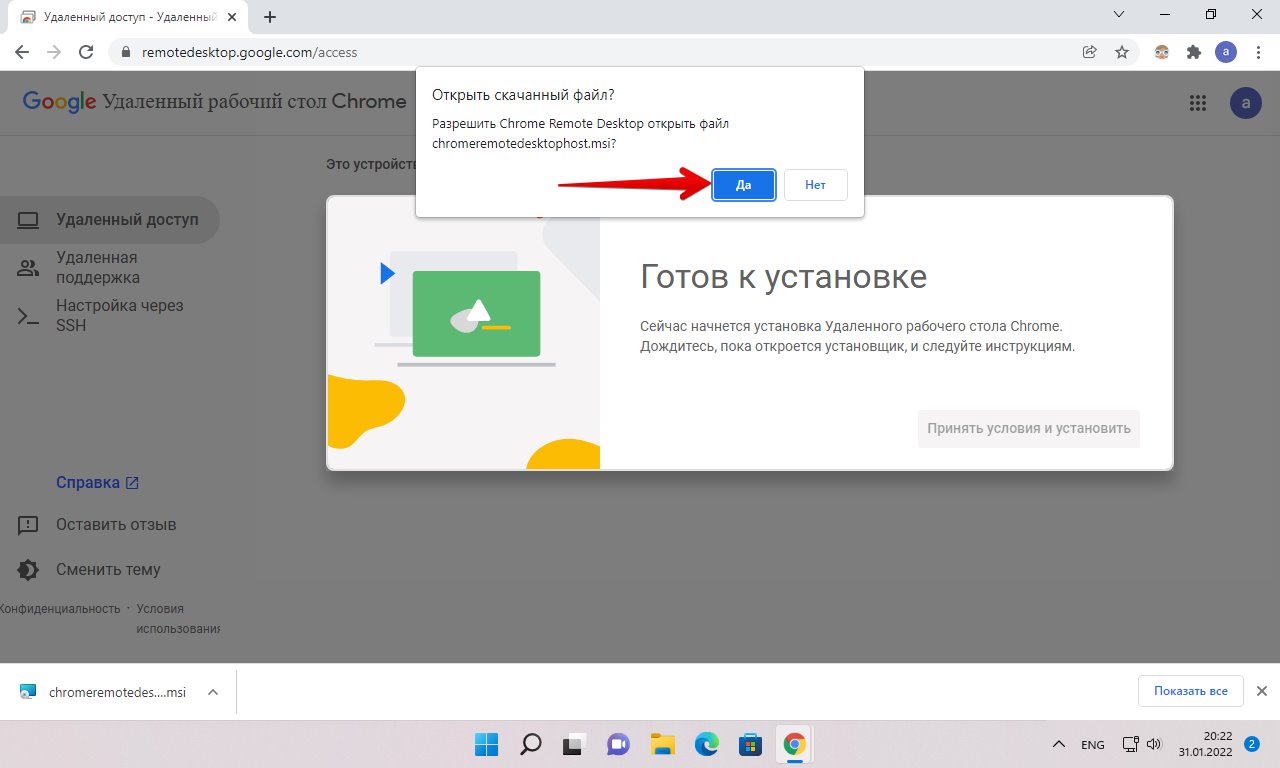Viewport: 1280px width, 768px height.
Task: Open the Chrome profile avatar in the toolbar
Action: 1226,52
